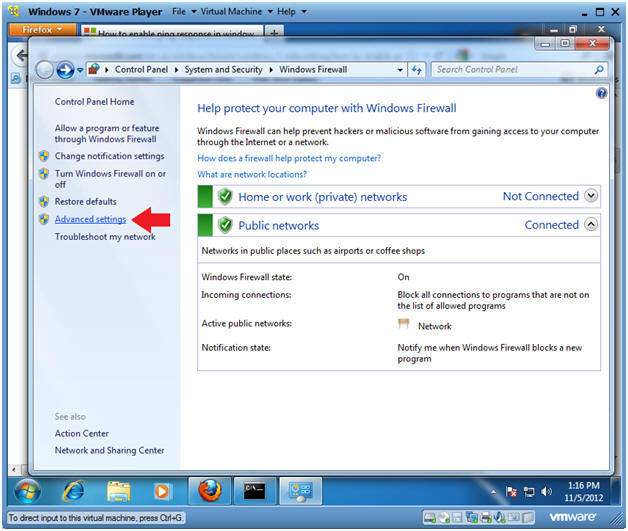Expand arrow after System and Security breadcrumb
This screenshot has height=531, width=628.
pyautogui.click(x=271, y=70)
